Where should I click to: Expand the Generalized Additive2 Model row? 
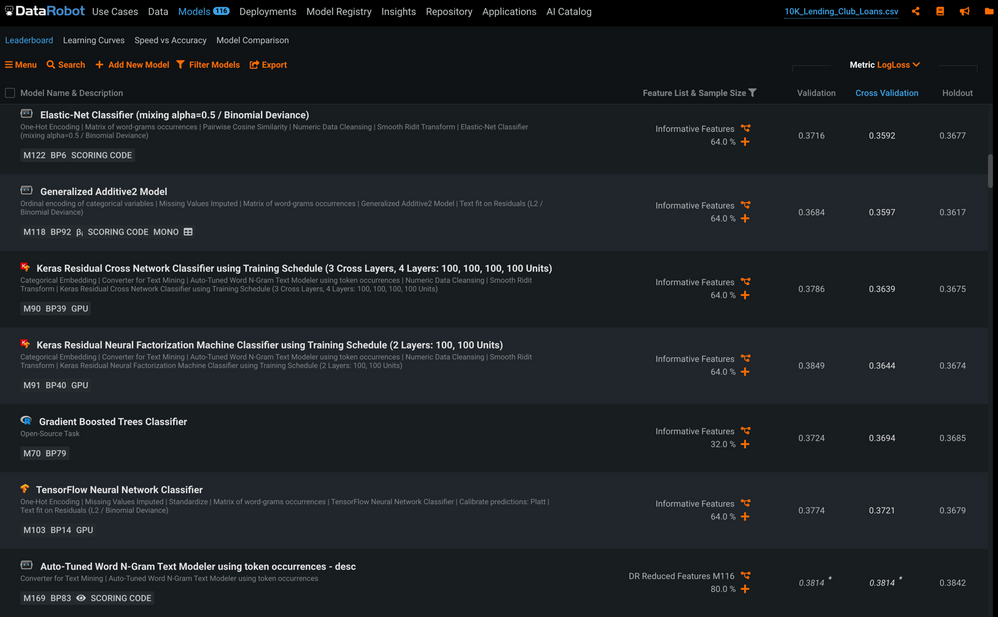[103, 192]
